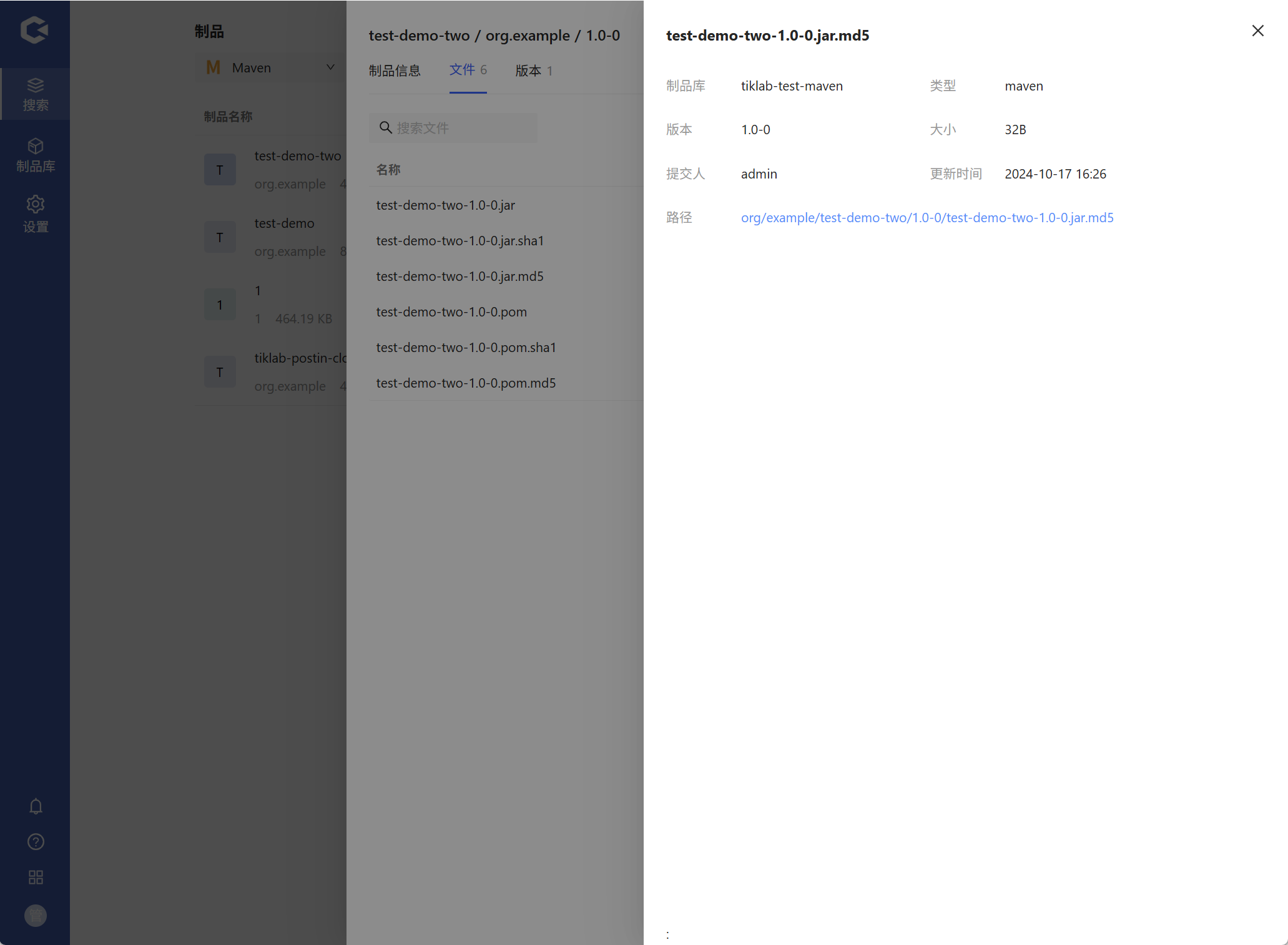Open test-demo-two-1.0-0.jar file entry
1288x945 pixels.
445,205
